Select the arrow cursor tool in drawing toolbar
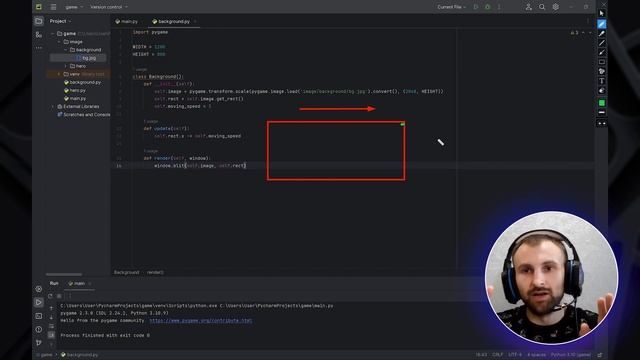The width and height of the screenshot is (640, 360). click(x=602, y=13)
